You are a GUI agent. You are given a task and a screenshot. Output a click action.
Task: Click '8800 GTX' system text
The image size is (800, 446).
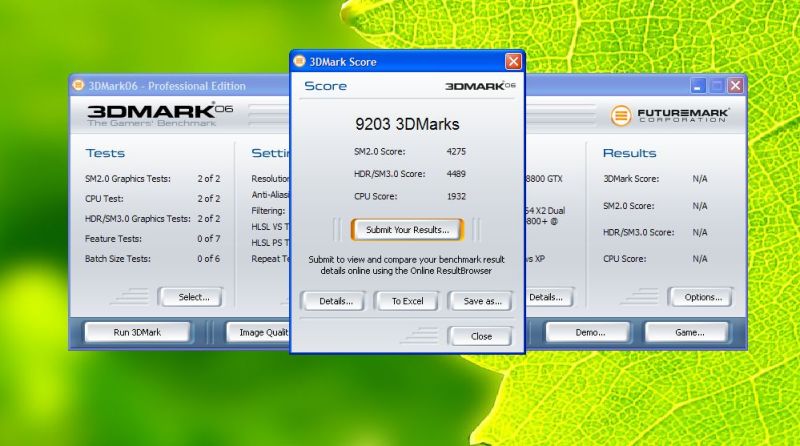[x=544, y=179]
